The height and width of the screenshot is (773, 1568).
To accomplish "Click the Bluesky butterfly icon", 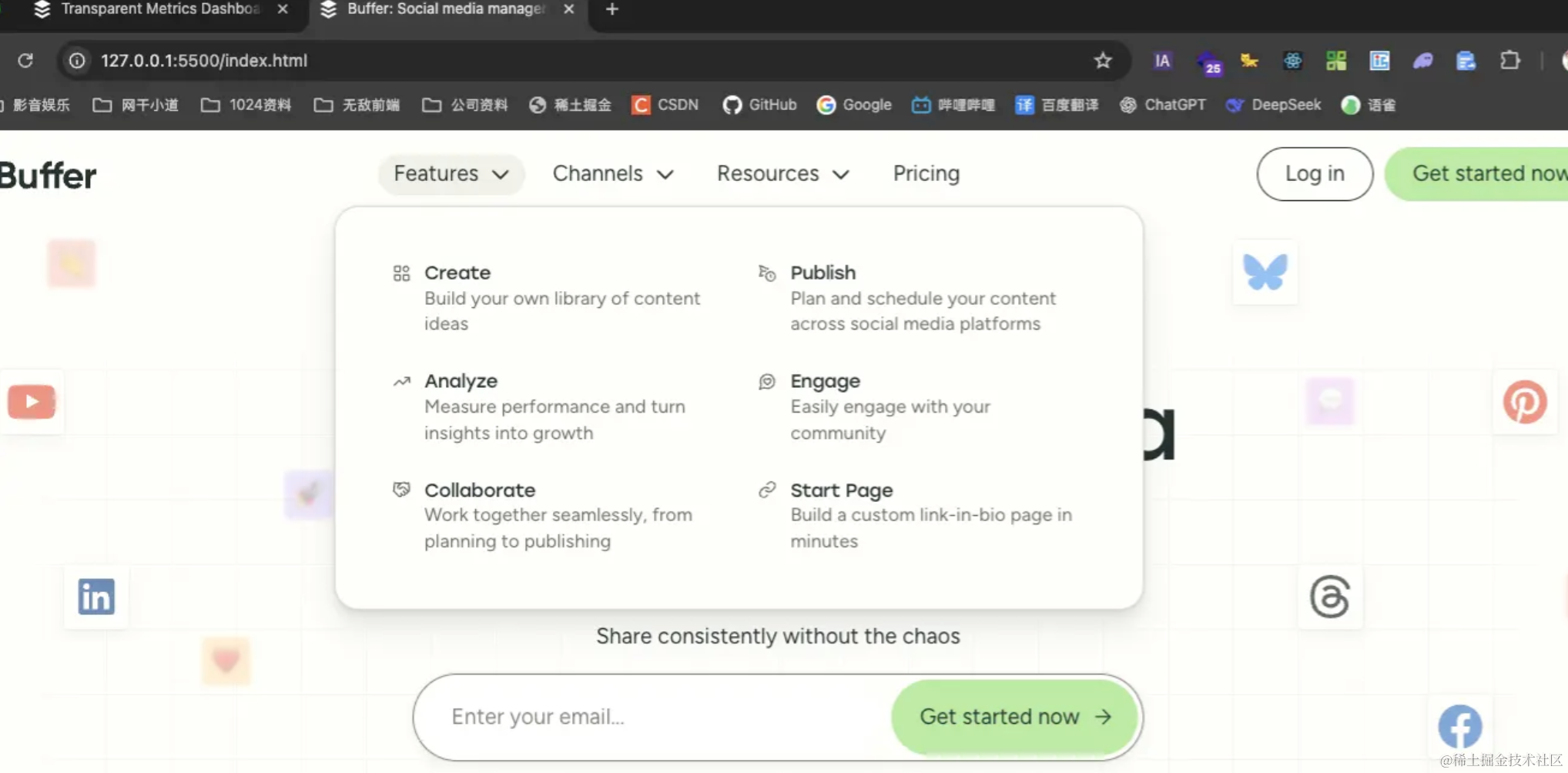I will coord(1265,273).
